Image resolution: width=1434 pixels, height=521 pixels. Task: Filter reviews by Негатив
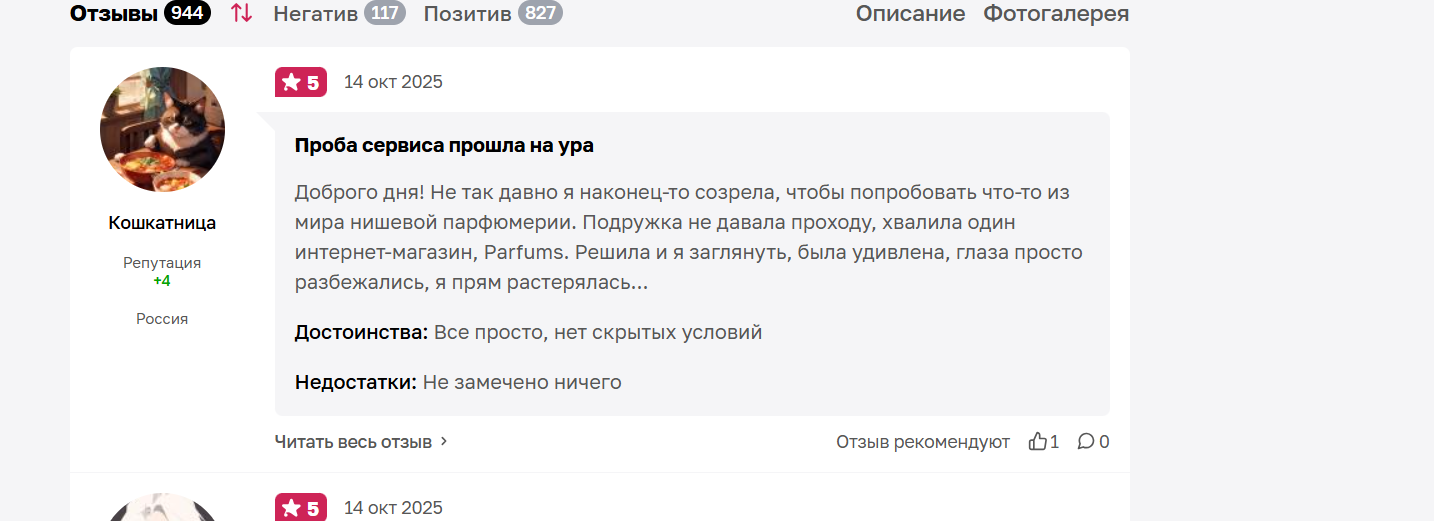(315, 13)
